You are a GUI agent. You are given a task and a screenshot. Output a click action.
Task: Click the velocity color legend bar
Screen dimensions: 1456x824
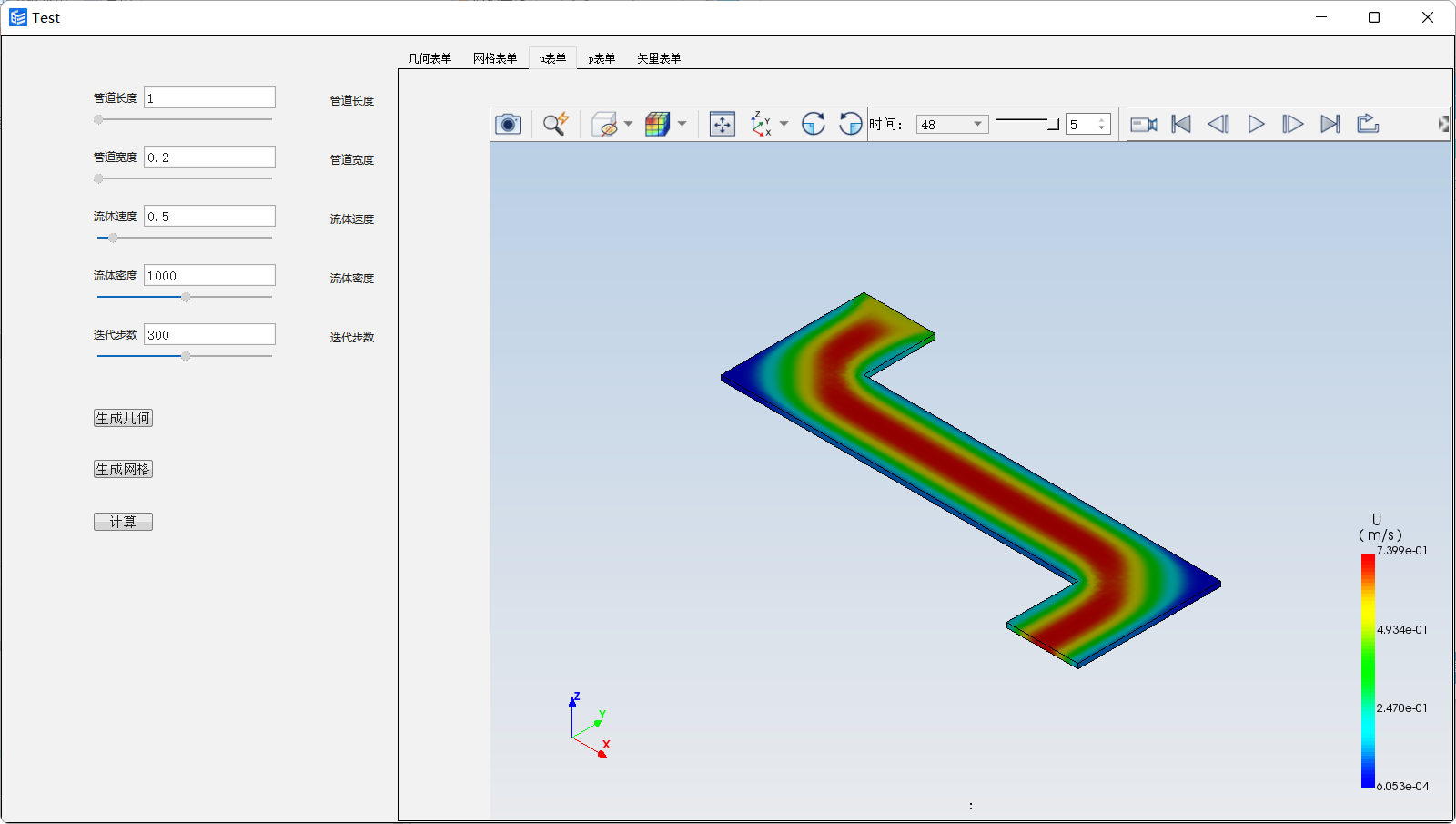point(1368,670)
